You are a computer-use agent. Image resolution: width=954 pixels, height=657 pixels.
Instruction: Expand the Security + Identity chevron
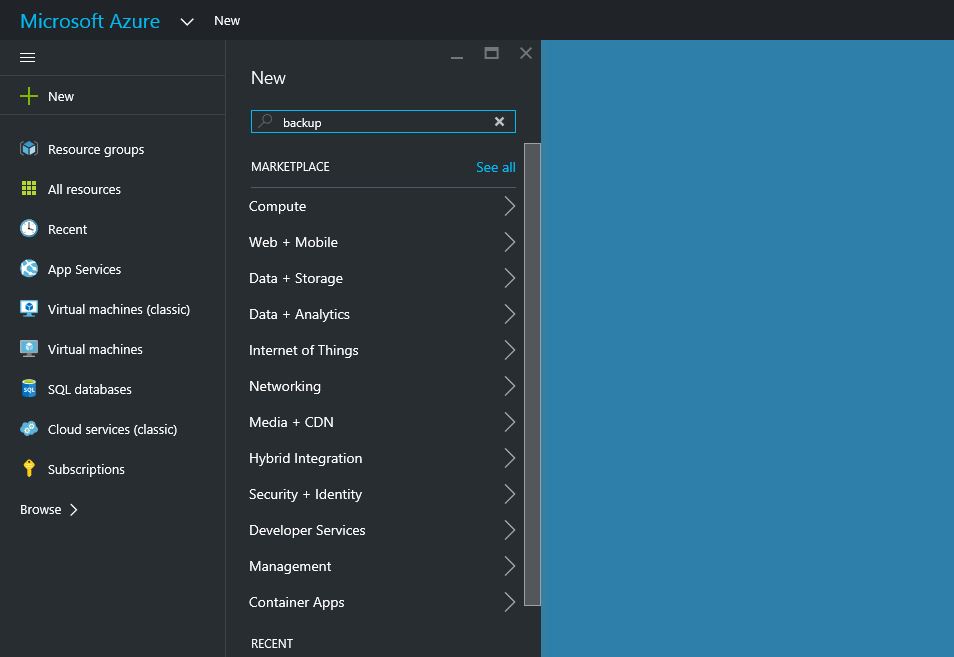pyautogui.click(x=510, y=494)
